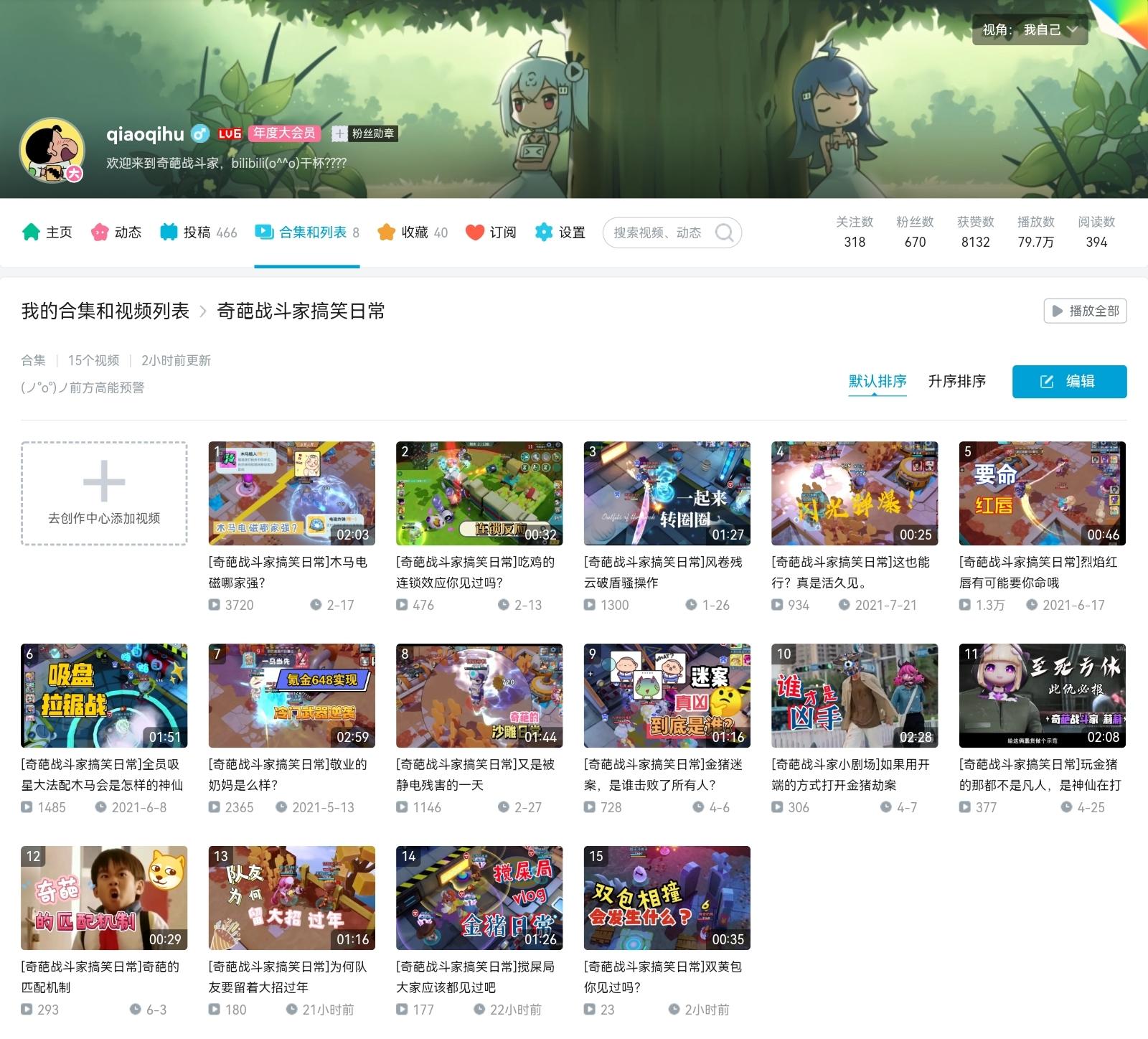1148x1039 pixels.
Task: Click title 烈焰红唇有可能要你命哦
Action: (1038, 572)
